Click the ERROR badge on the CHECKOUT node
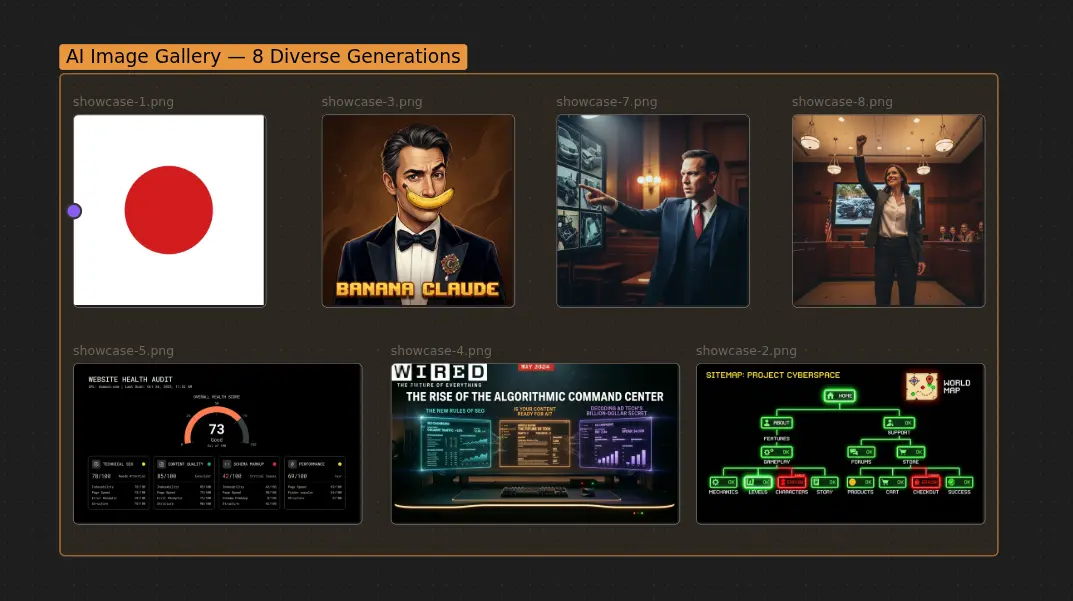 pyautogui.click(x=930, y=482)
